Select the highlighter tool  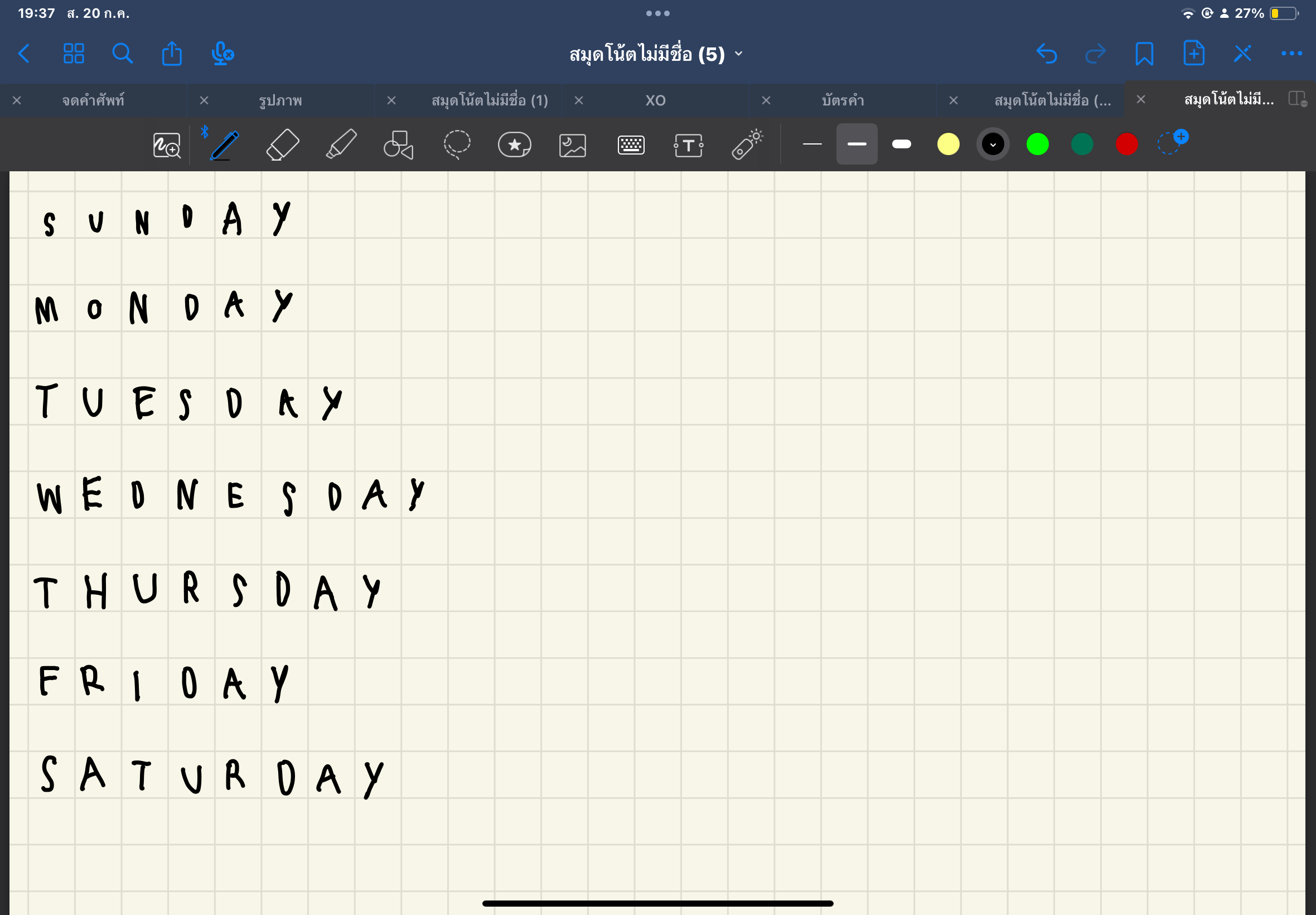click(341, 145)
